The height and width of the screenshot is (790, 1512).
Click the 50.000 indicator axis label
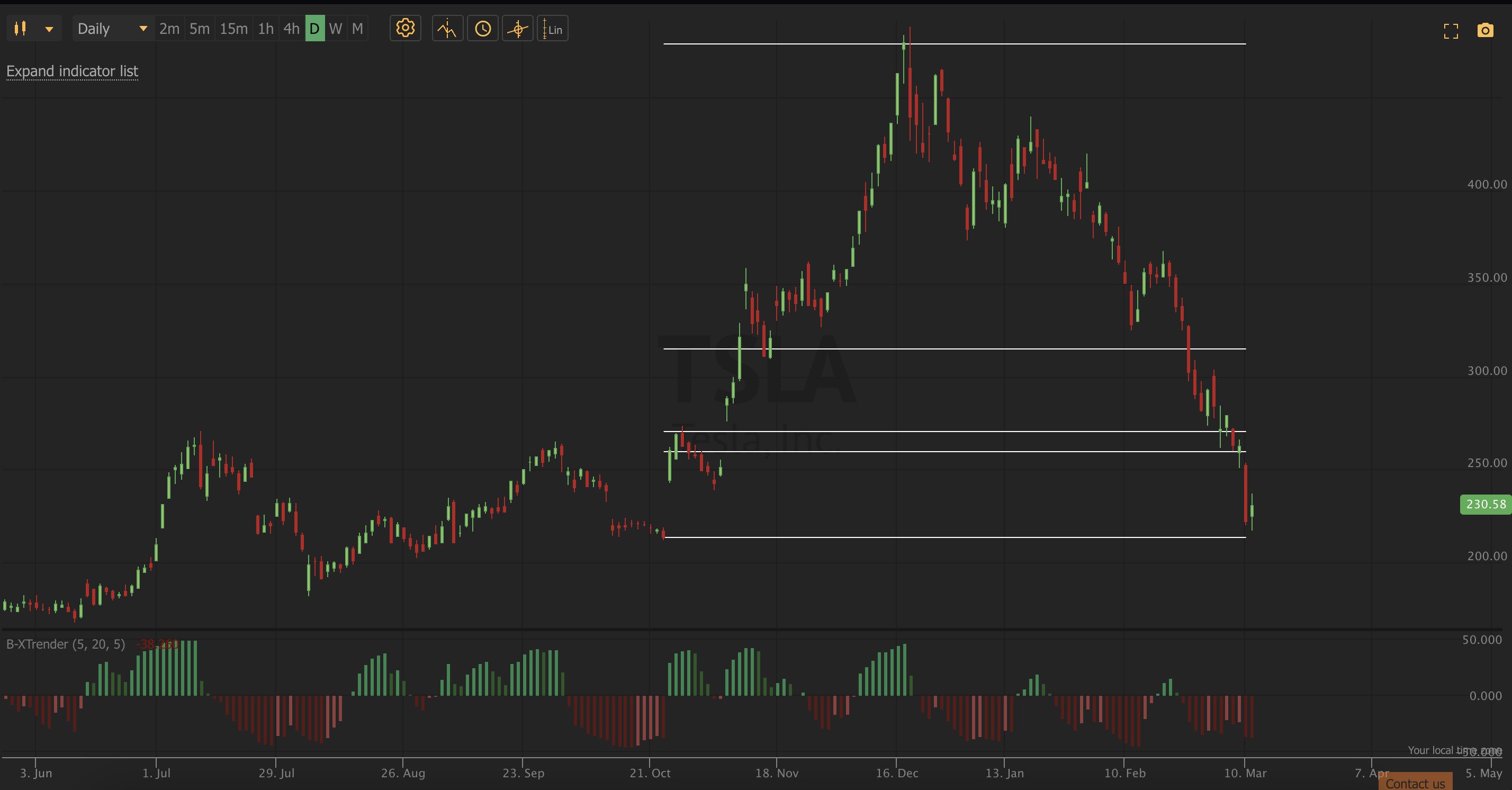point(1482,640)
